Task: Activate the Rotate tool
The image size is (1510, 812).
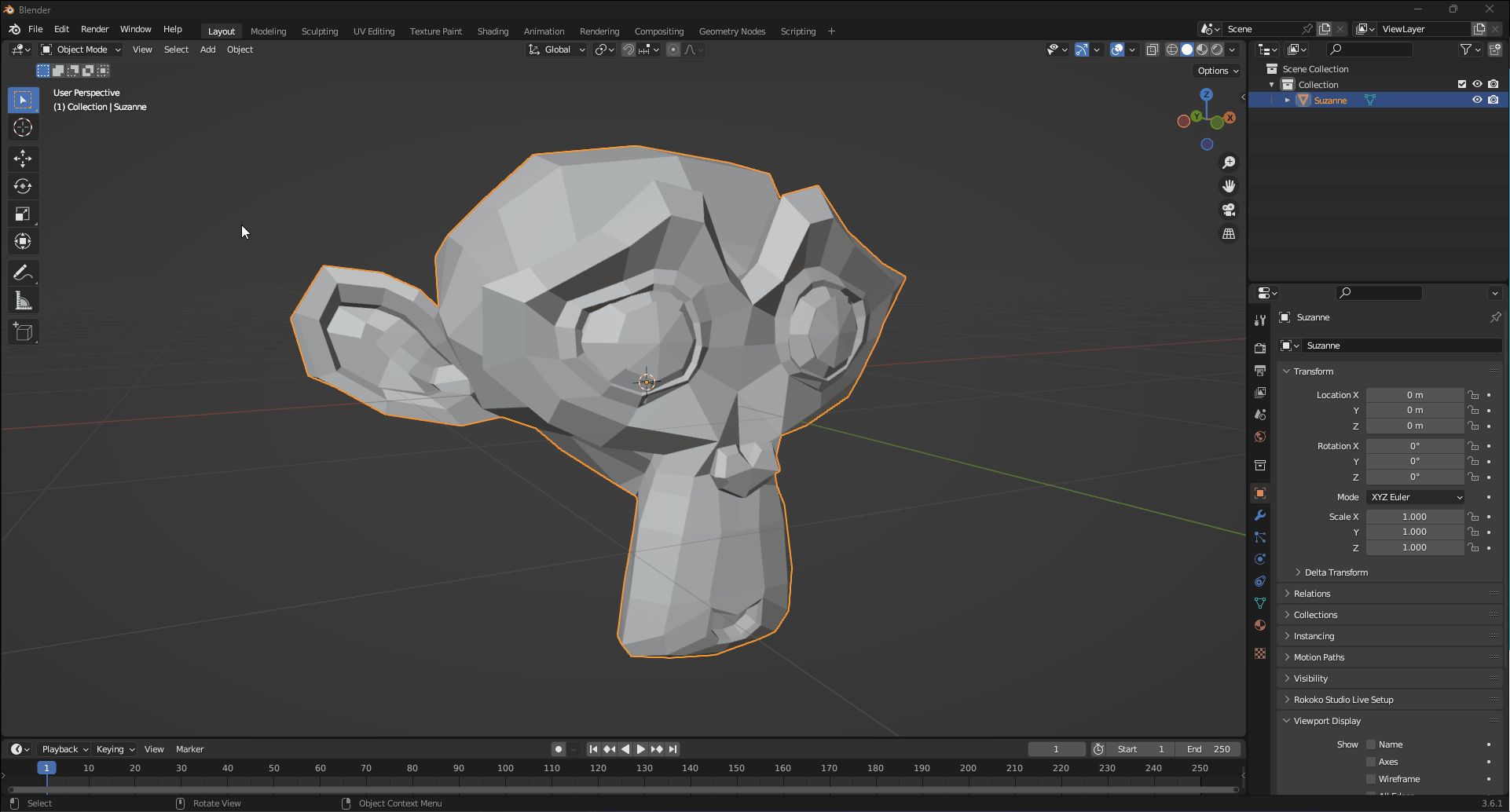Action: pyautogui.click(x=23, y=186)
